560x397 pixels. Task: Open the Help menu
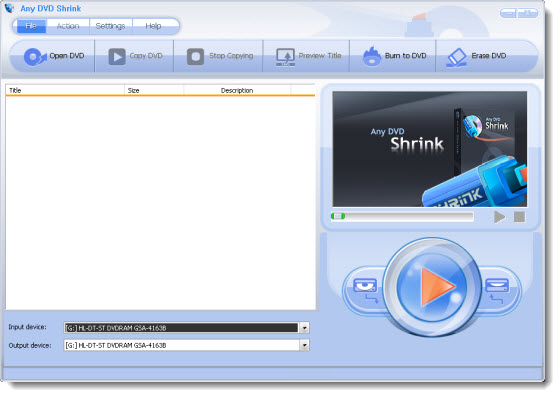click(x=153, y=26)
